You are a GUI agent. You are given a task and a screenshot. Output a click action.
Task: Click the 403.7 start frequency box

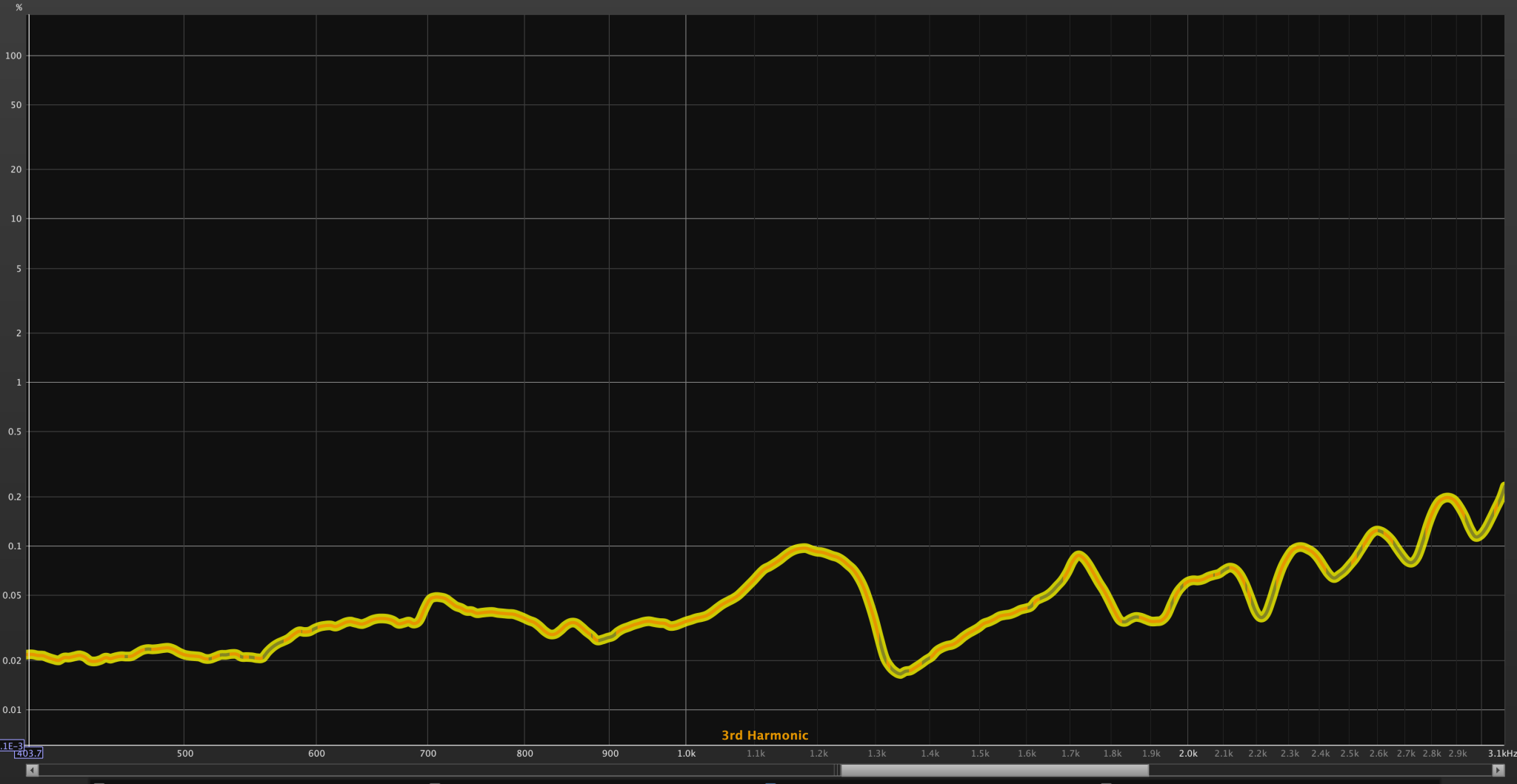(29, 753)
